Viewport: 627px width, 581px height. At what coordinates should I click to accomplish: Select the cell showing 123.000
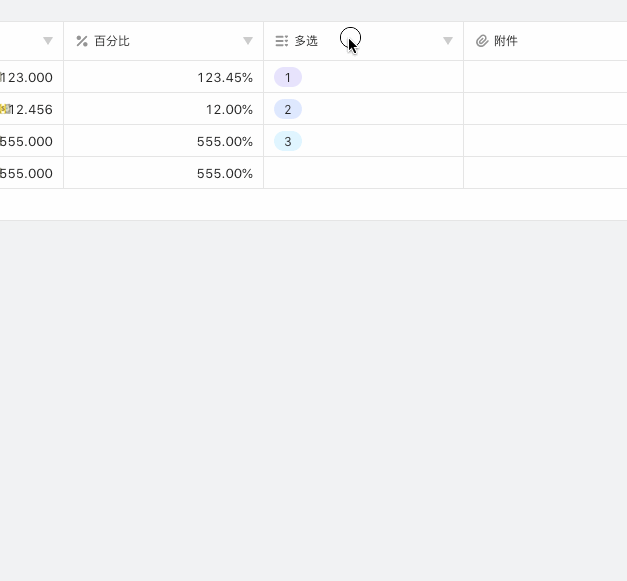(x=32, y=77)
